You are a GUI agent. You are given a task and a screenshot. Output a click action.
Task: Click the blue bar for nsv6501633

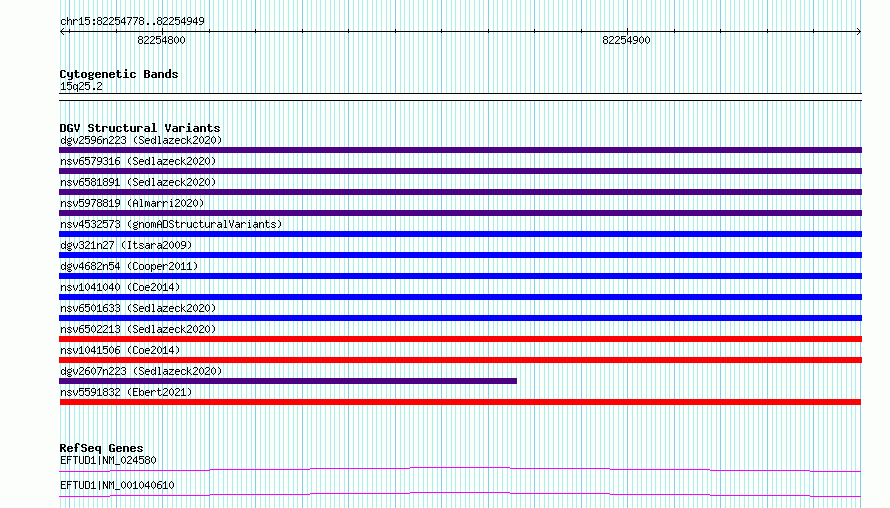pos(460,318)
